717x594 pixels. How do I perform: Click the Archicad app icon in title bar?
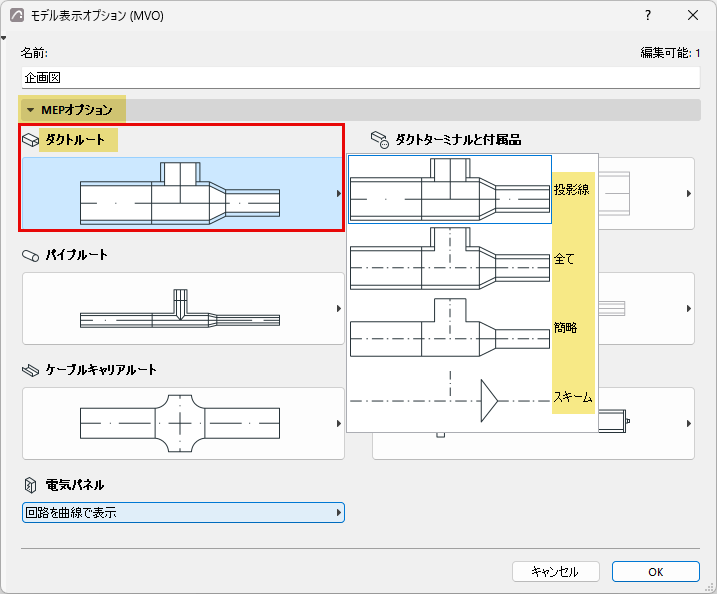tap(17, 15)
